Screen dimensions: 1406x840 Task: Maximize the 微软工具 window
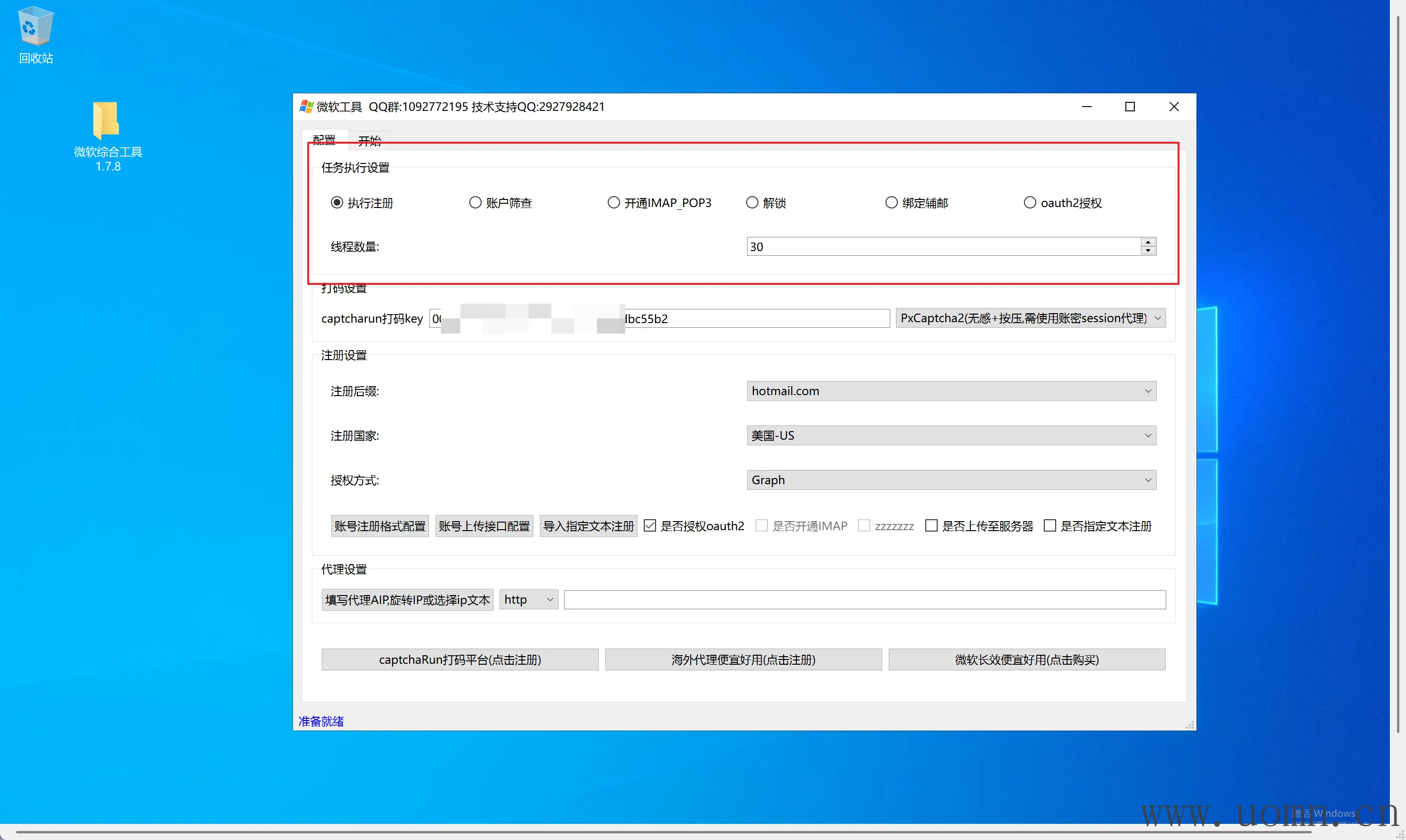tap(1130, 107)
